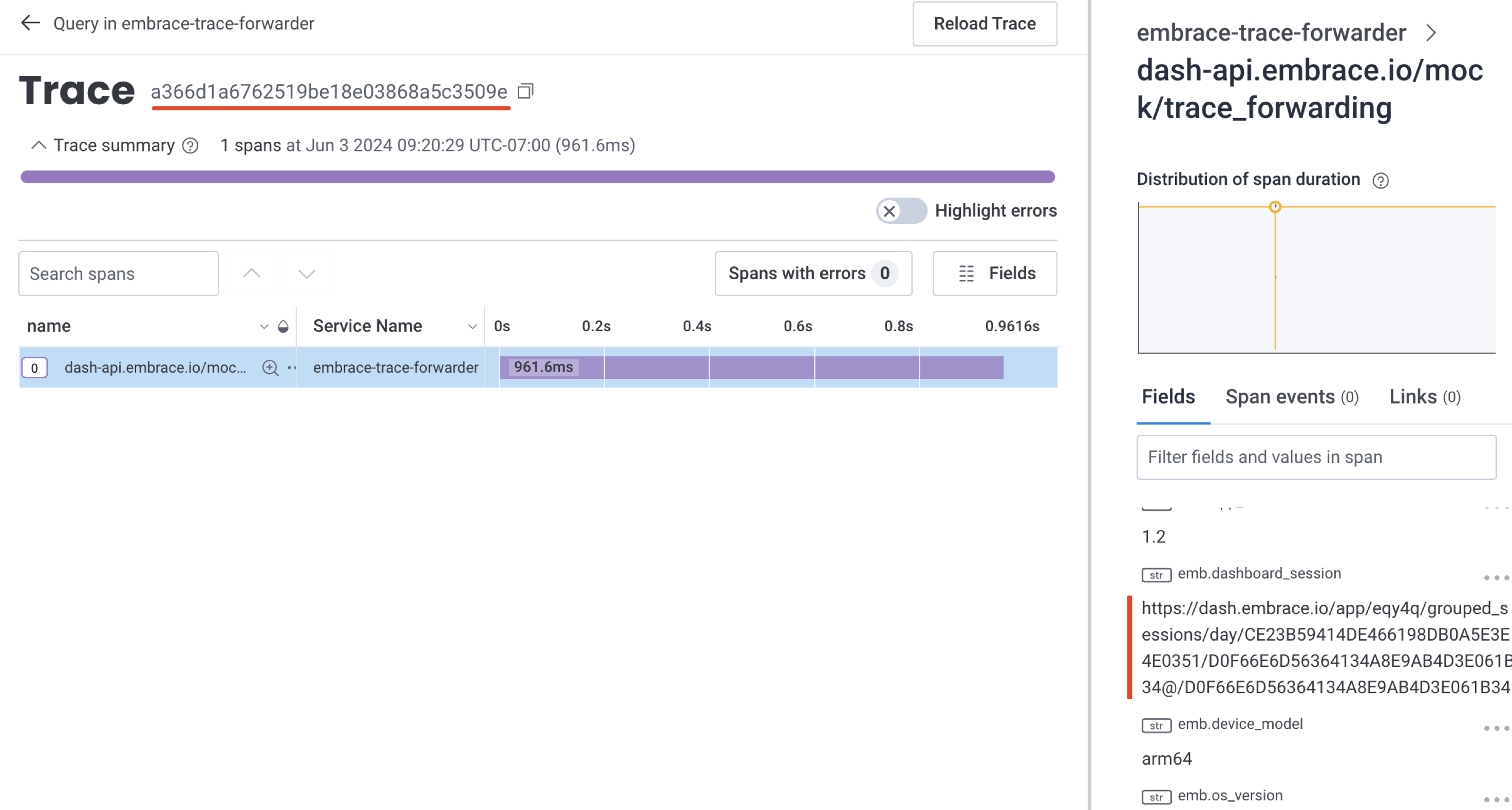Click the arm64 field value
1512x810 pixels.
pos(1166,759)
